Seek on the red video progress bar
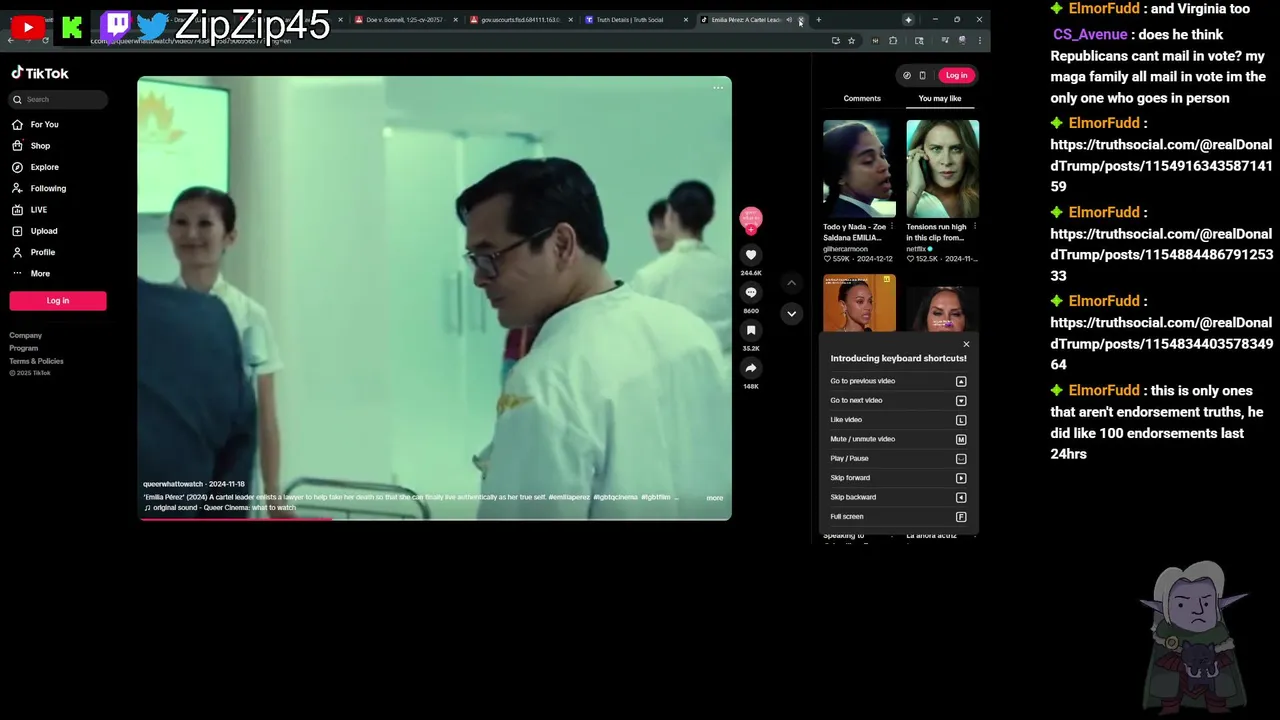This screenshot has height=720, width=1280. [434, 519]
